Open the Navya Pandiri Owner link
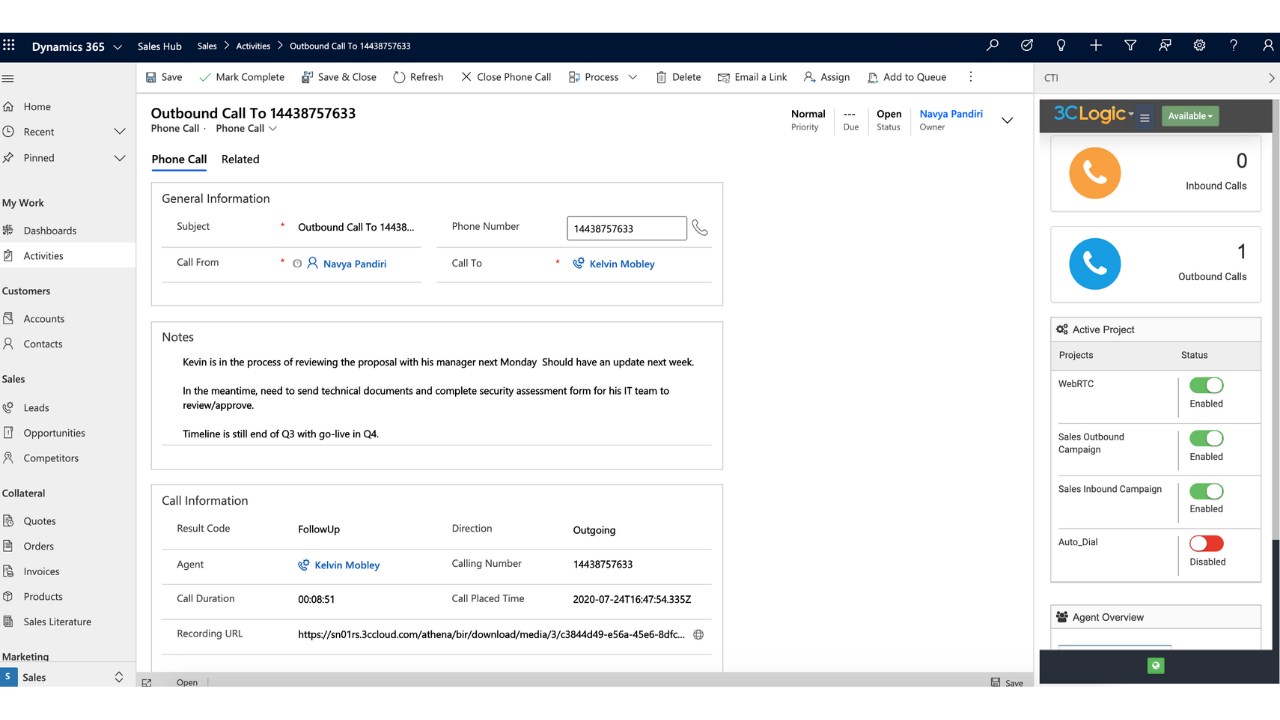This screenshot has width=1280, height=720. click(951, 114)
